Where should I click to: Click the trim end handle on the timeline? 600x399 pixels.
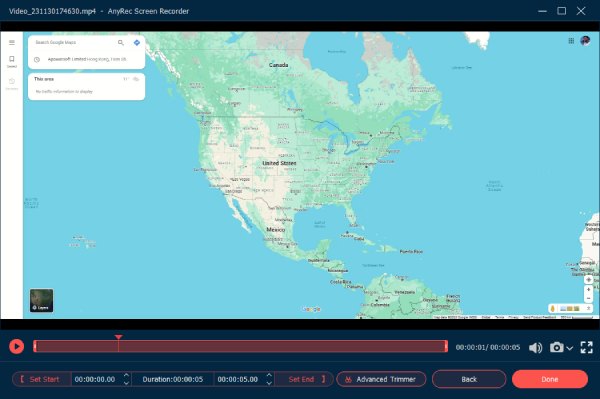[x=446, y=346]
